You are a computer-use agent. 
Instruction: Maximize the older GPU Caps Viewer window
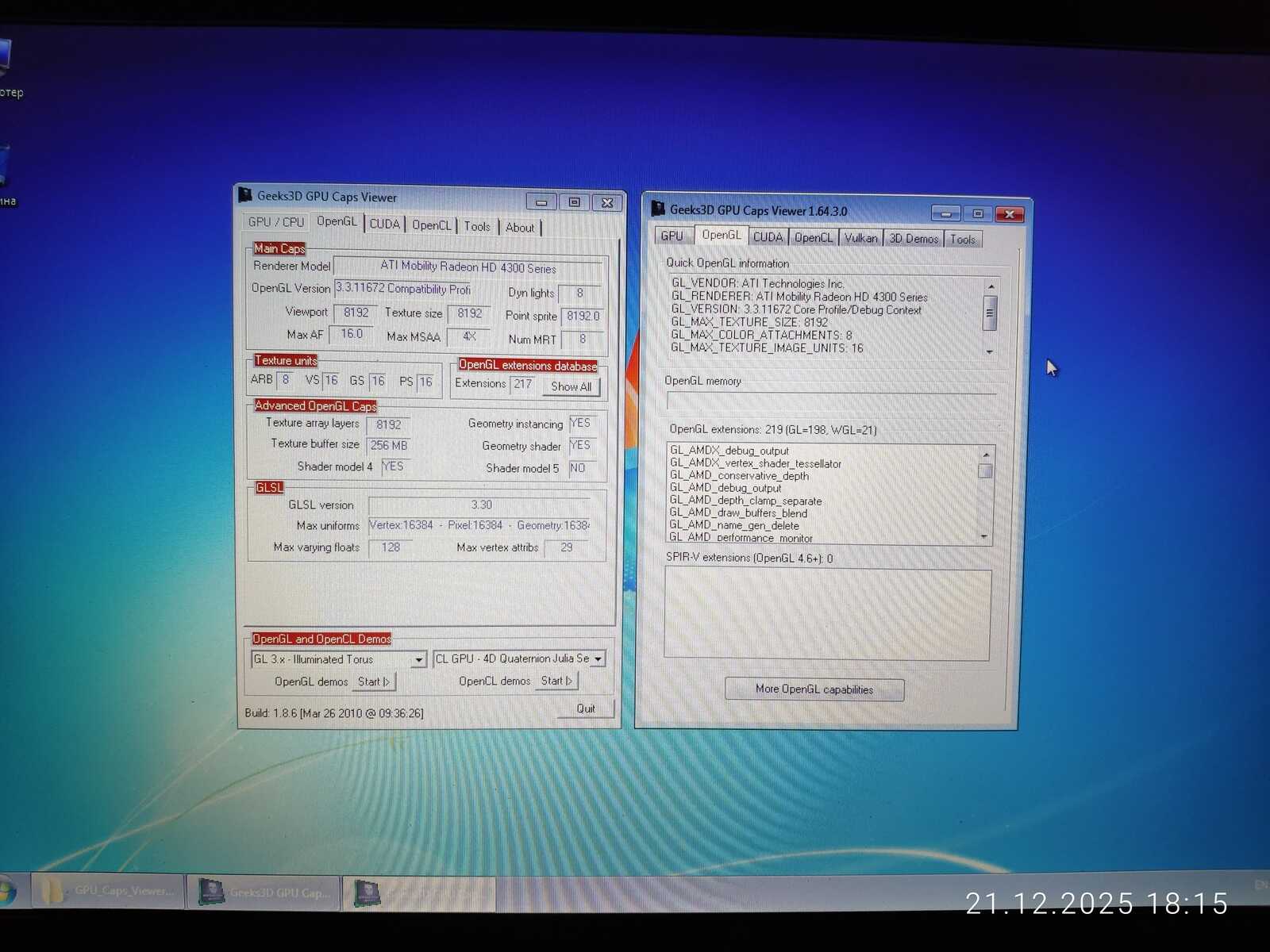point(575,202)
